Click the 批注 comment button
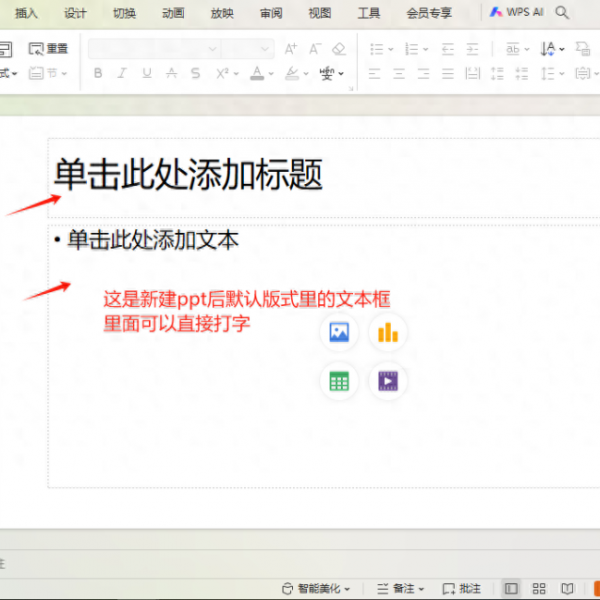This screenshot has width=600, height=600. point(462,588)
